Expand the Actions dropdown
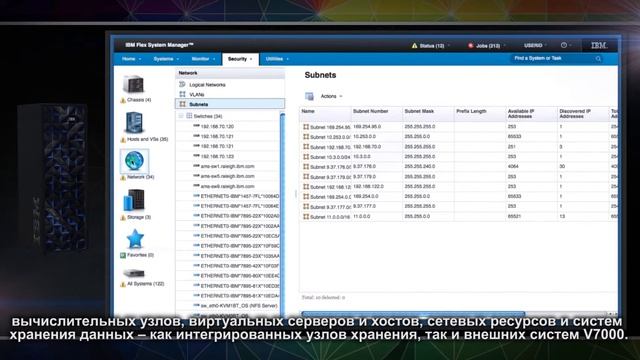Viewport: 640px width, 360px height. (331, 96)
